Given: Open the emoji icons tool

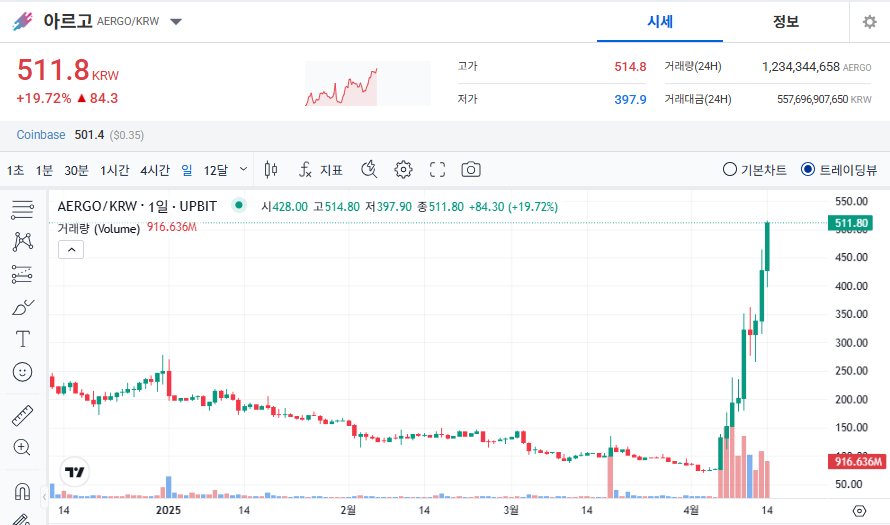Looking at the screenshot, I should [x=22, y=372].
